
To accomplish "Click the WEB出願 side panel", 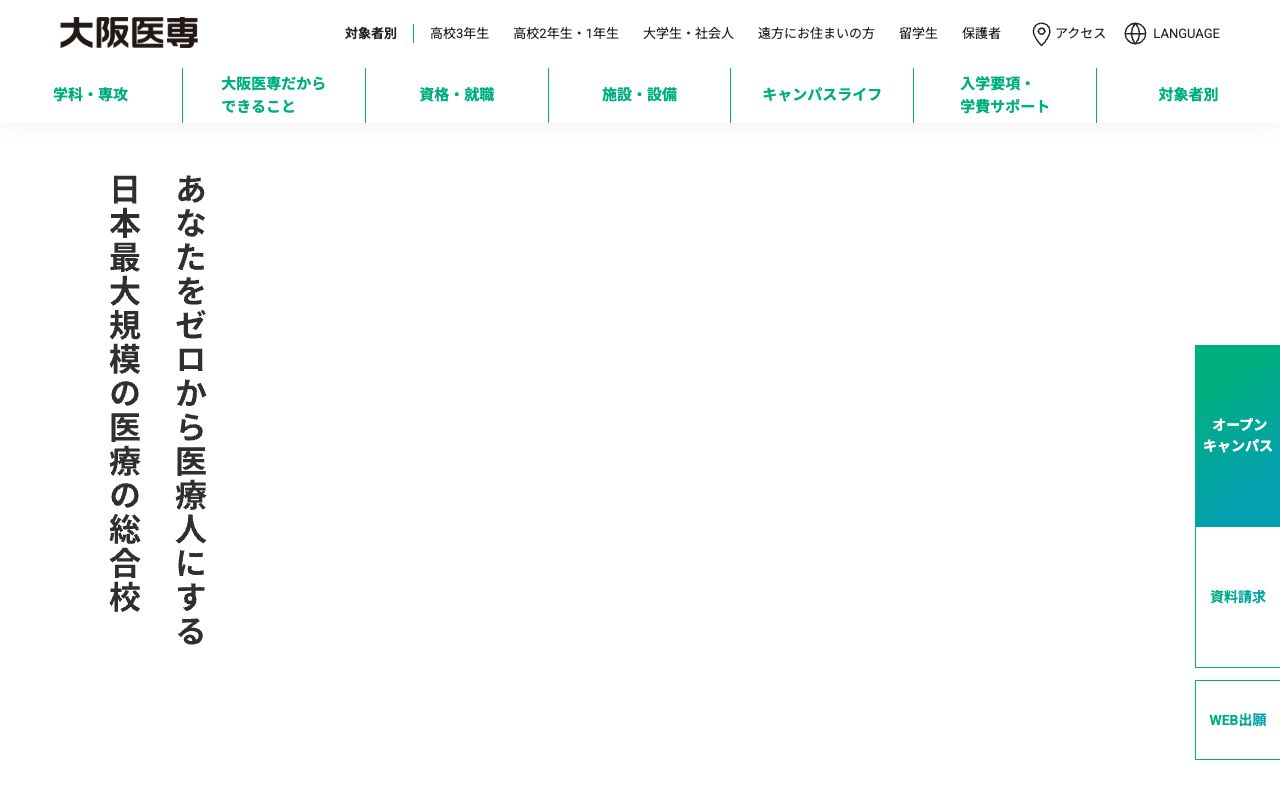I will click(1238, 719).
